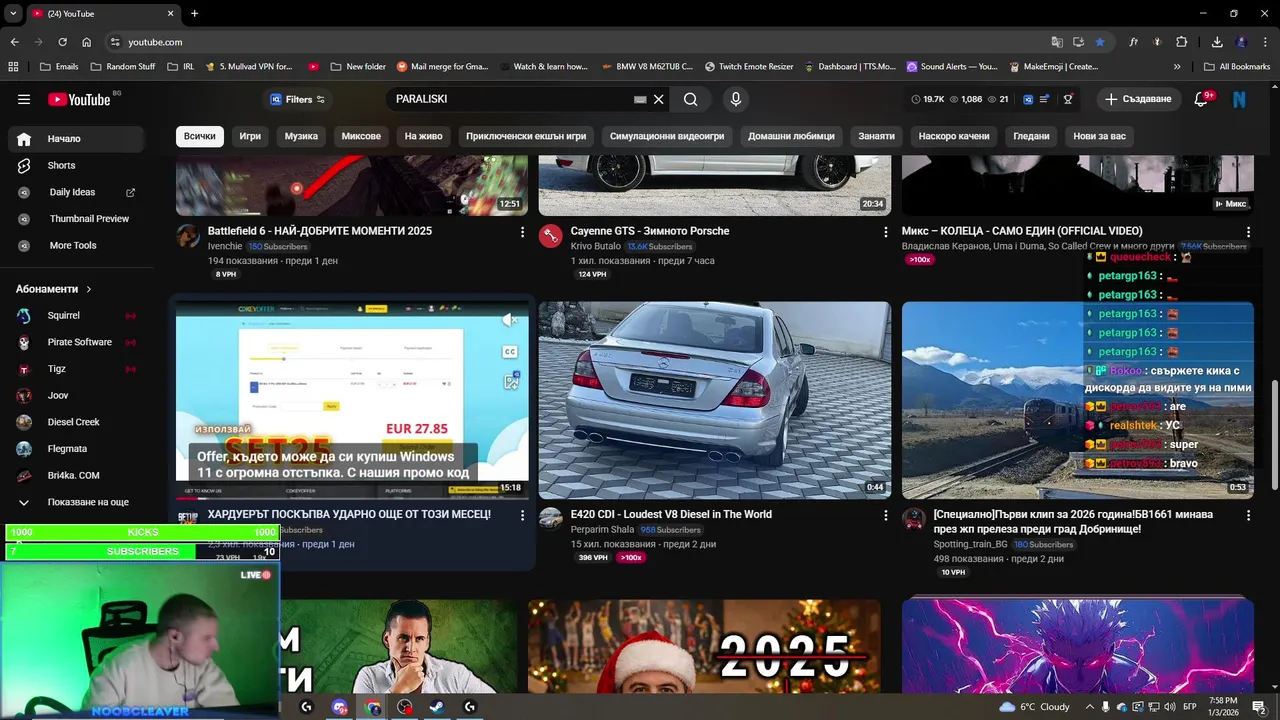Open Daily Ideas in the sidebar
Viewport: 1280px width, 720px height.
pos(76,192)
